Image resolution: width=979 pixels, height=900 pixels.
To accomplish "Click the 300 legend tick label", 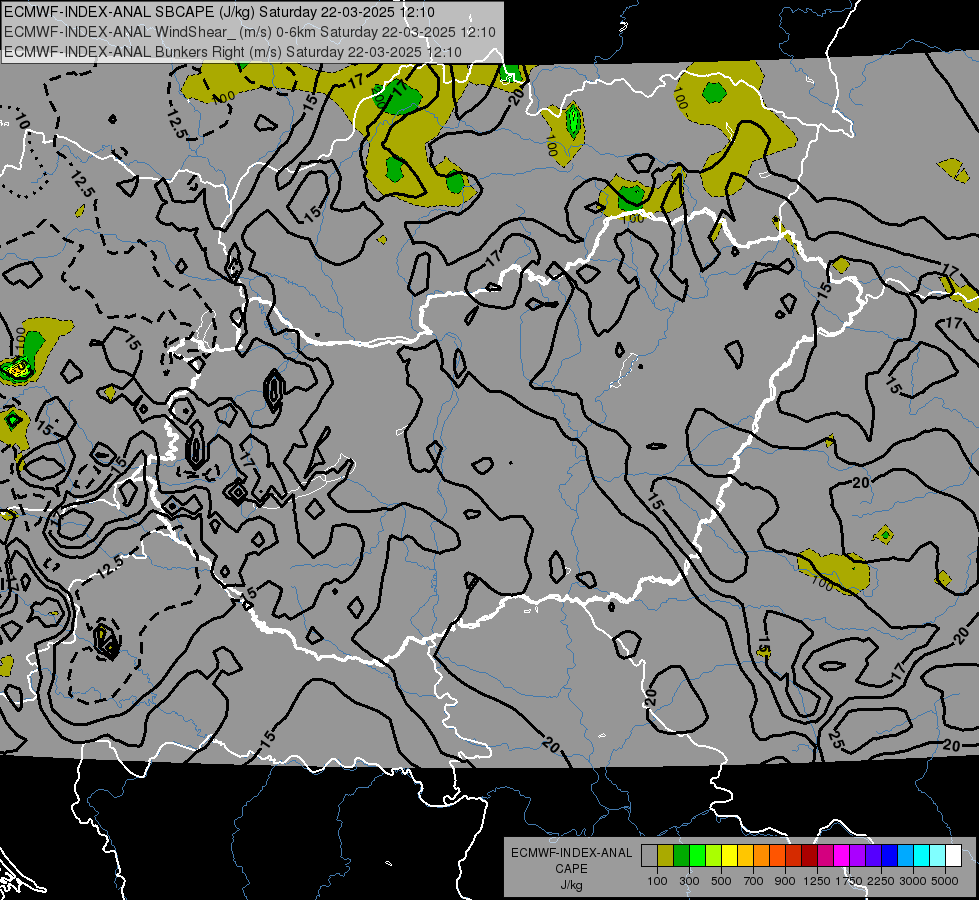I will [689, 881].
